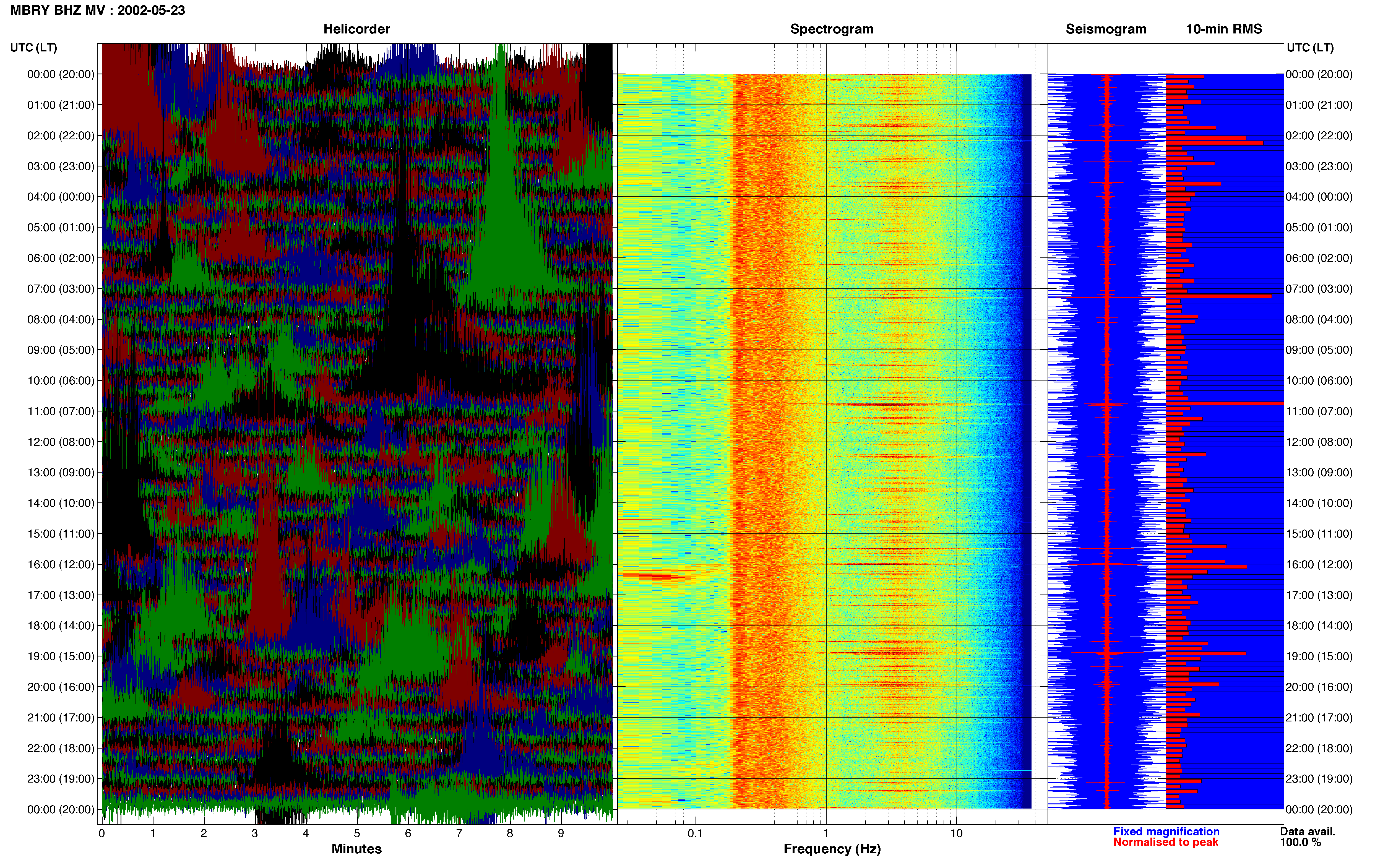
Task: Click the plot title 'MBRY BHZ MV : 2002-05-23'
Action: (x=98, y=10)
